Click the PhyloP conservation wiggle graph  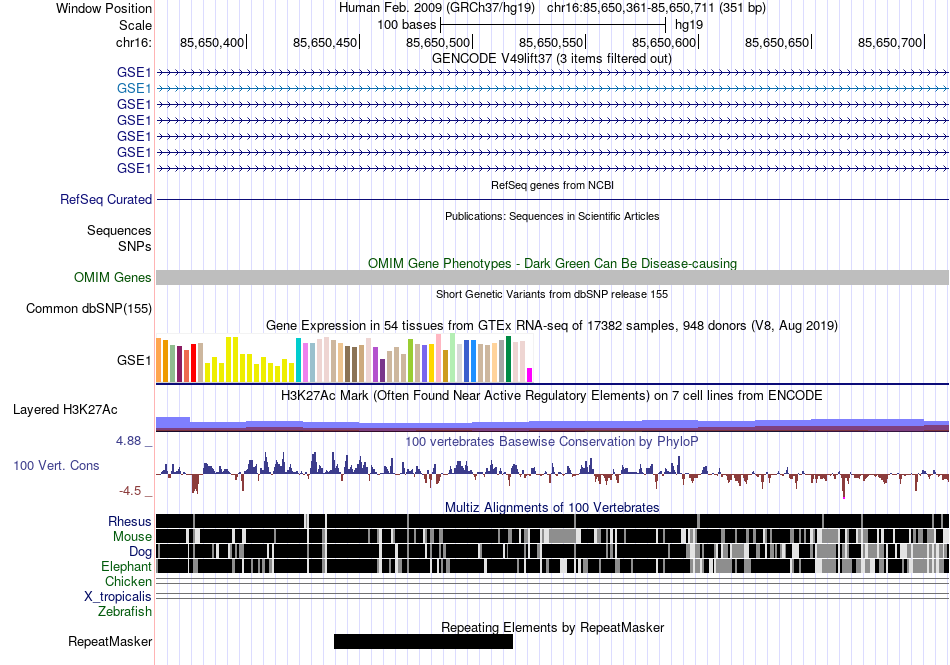click(x=552, y=474)
